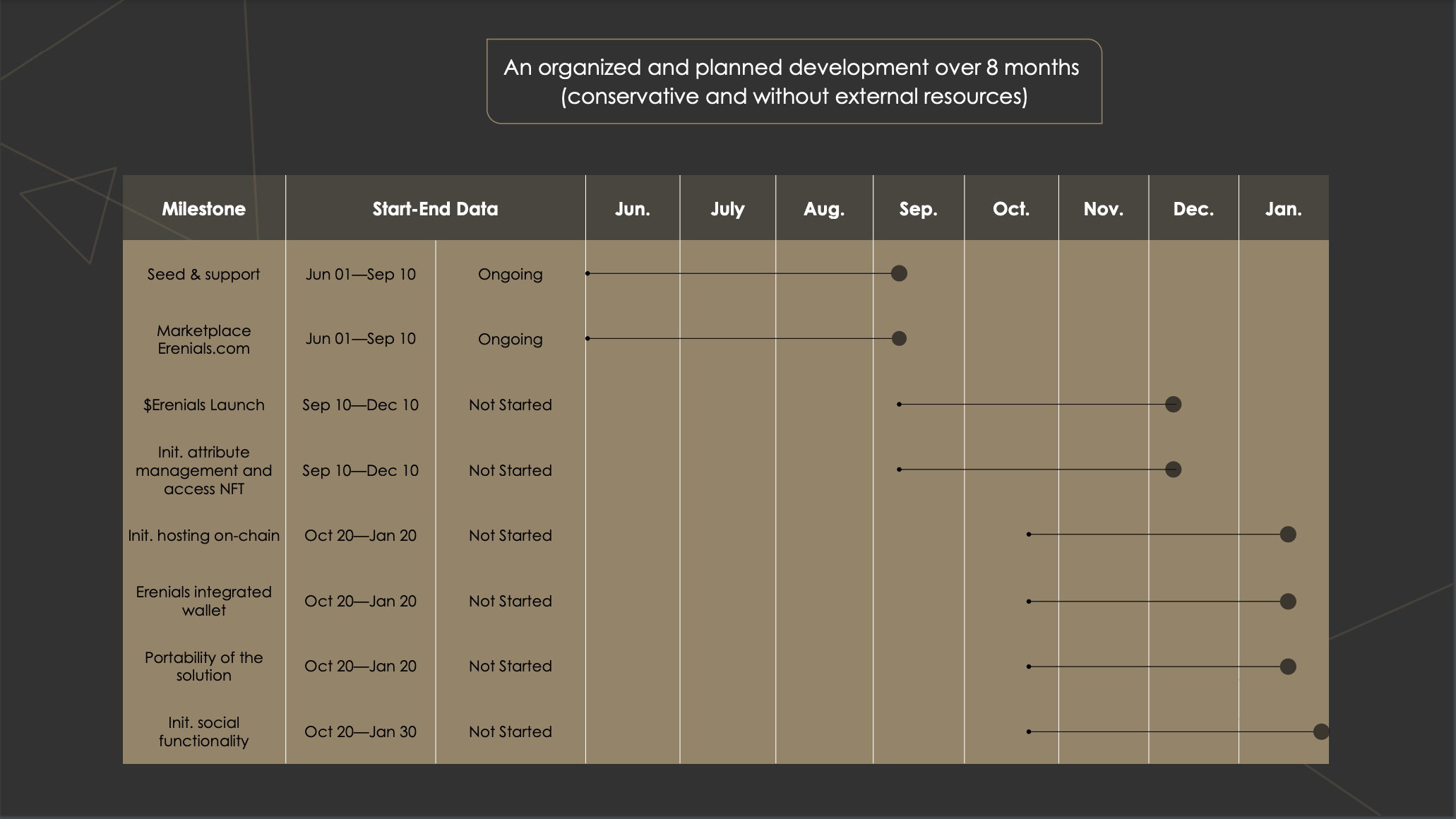The height and width of the screenshot is (819, 1456).
Task: Click the Init. attribute management milestone cell
Action: pyautogui.click(x=203, y=470)
